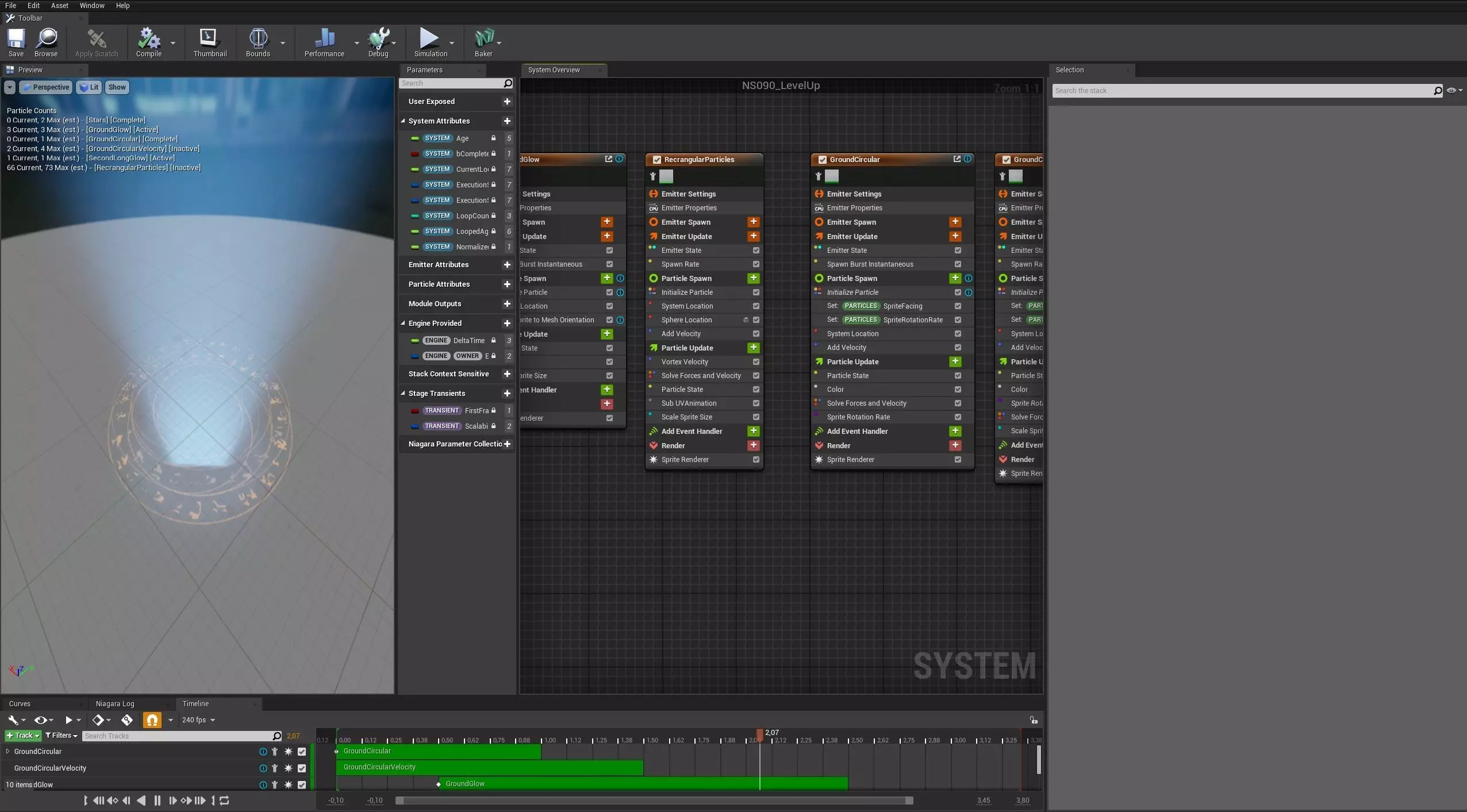Toggle the orange snapping magnet in timeline
1467x812 pixels.
tap(152, 720)
